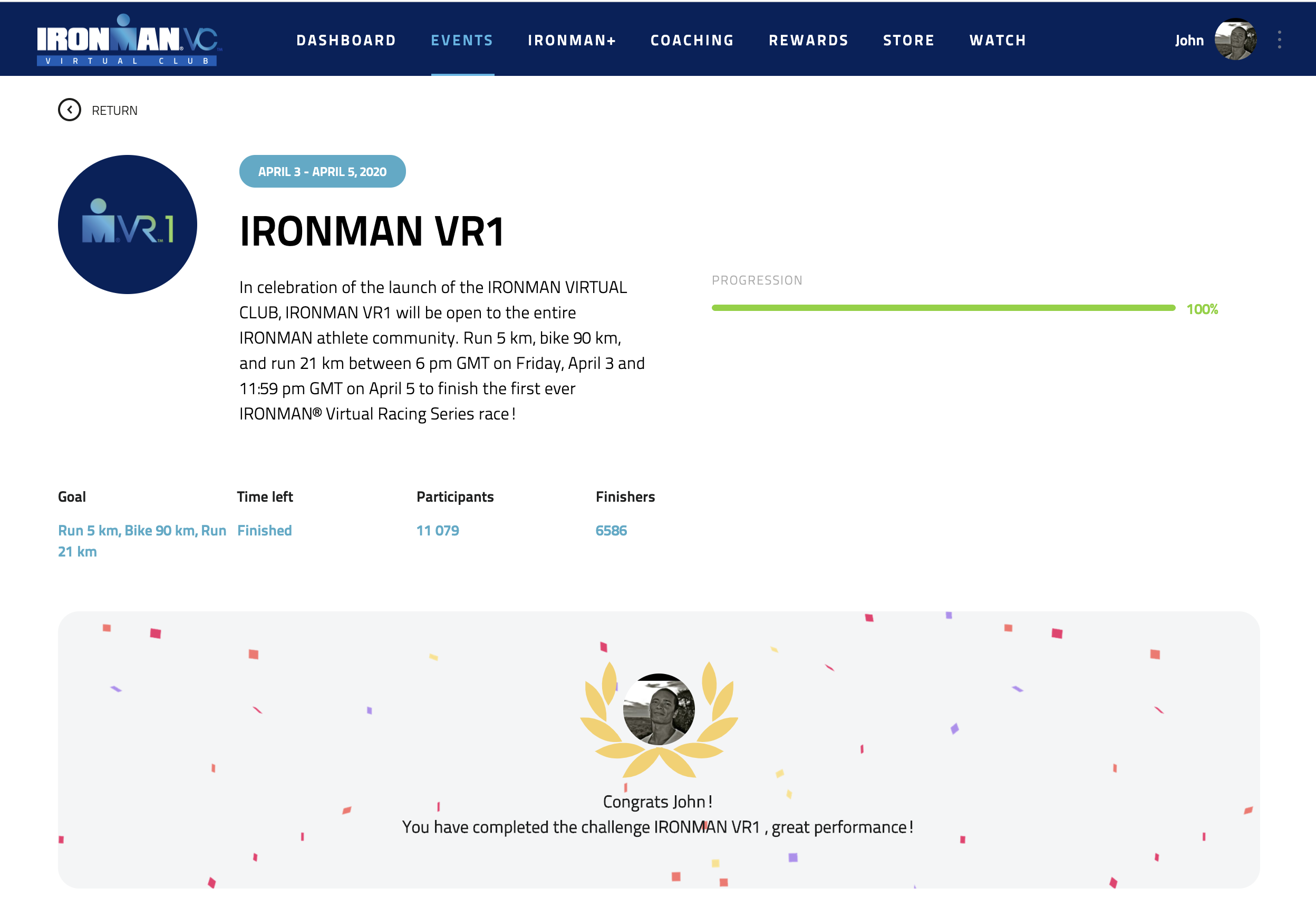Viewport: 1316px width, 917px height.
Task: Click the Finished time-left status
Action: (264, 530)
